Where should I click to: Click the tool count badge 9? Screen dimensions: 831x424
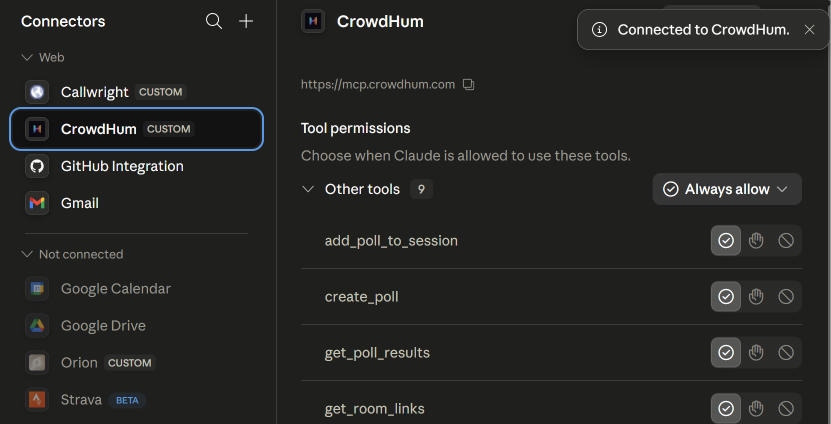(x=421, y=189)
